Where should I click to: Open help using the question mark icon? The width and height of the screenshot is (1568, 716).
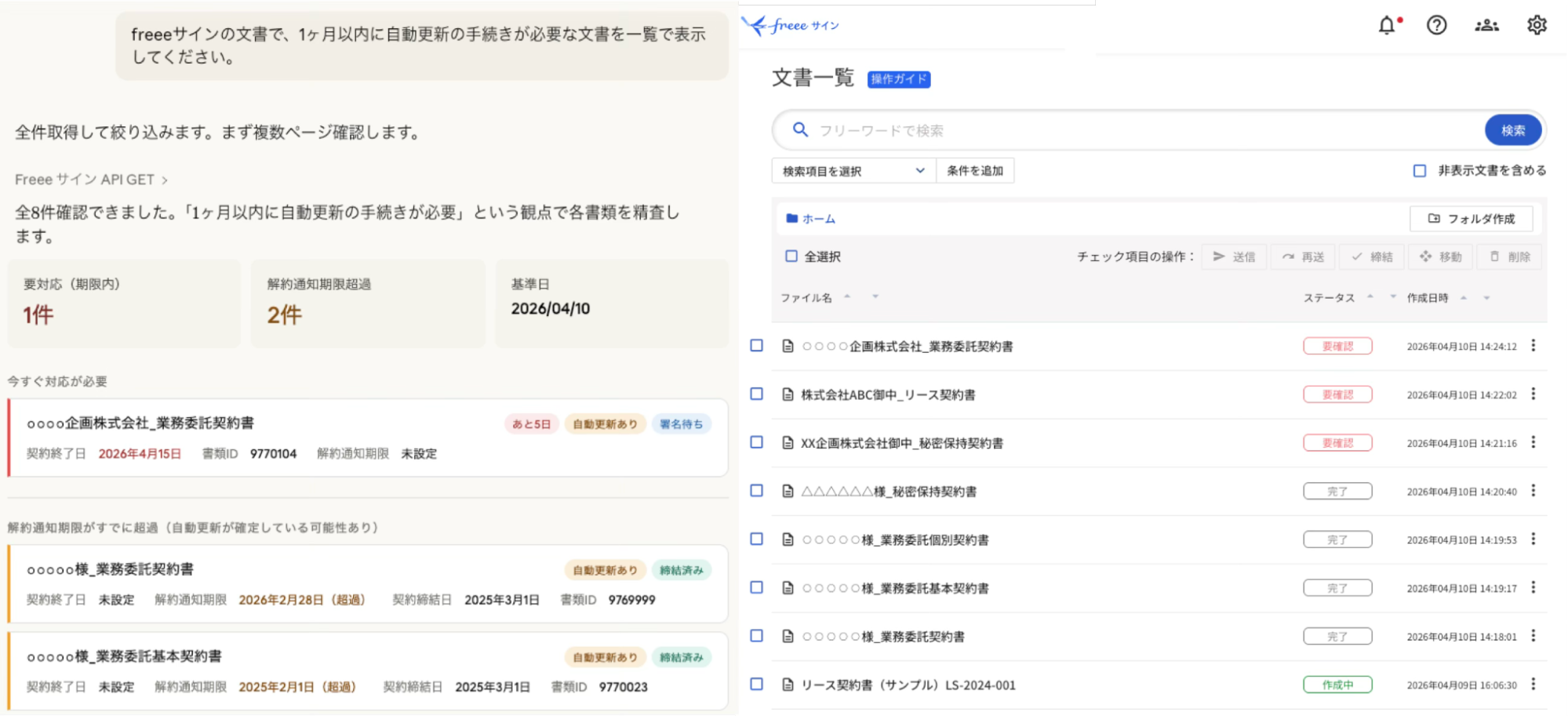click(1436, 26)
